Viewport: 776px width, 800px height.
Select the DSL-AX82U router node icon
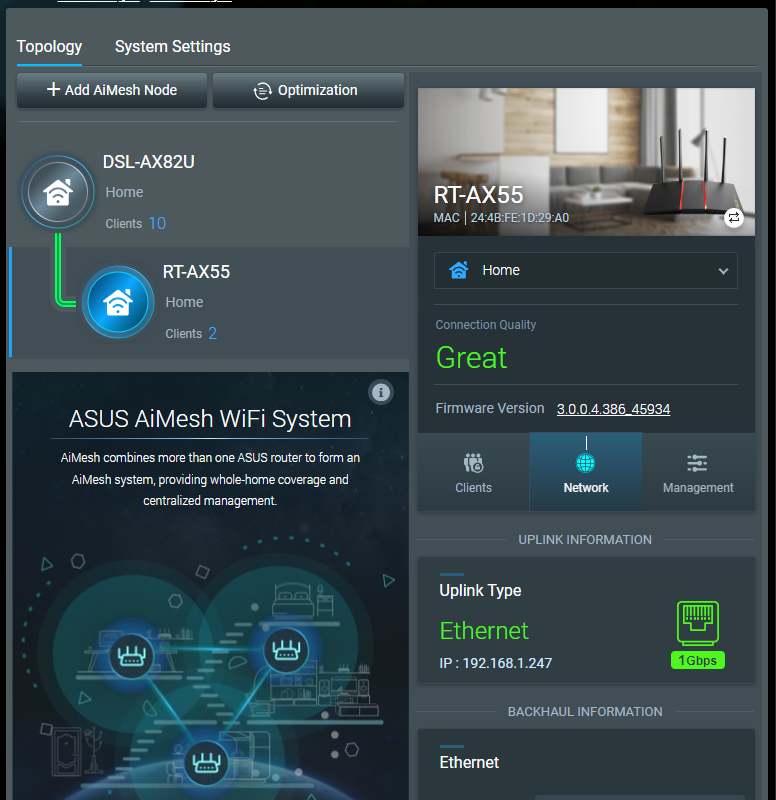pos(58,192)
